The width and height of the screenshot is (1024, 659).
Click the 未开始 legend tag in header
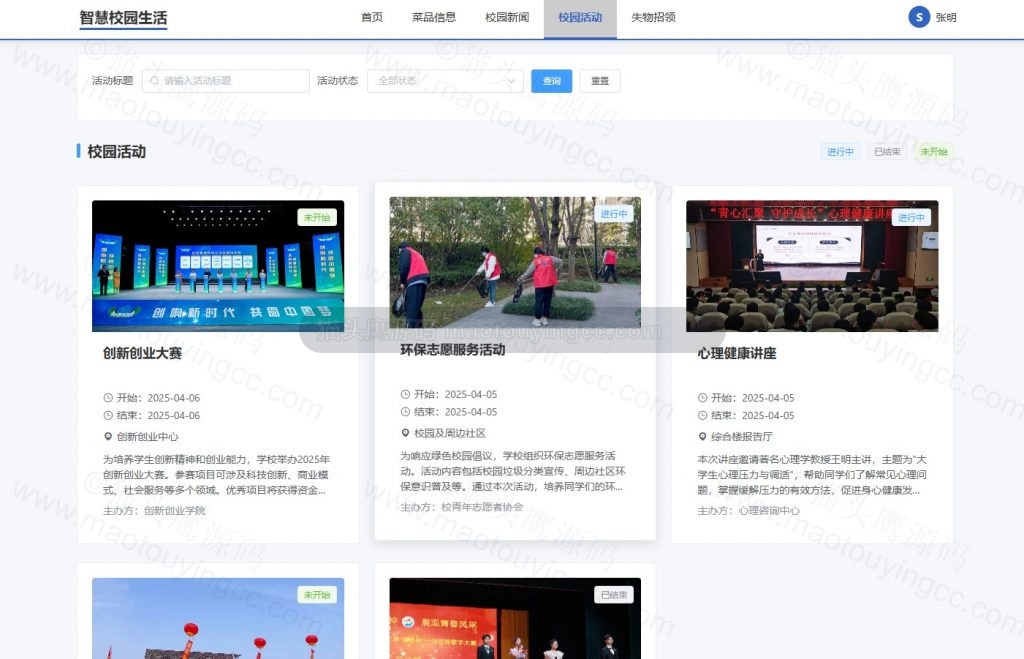tap(934, 152)
